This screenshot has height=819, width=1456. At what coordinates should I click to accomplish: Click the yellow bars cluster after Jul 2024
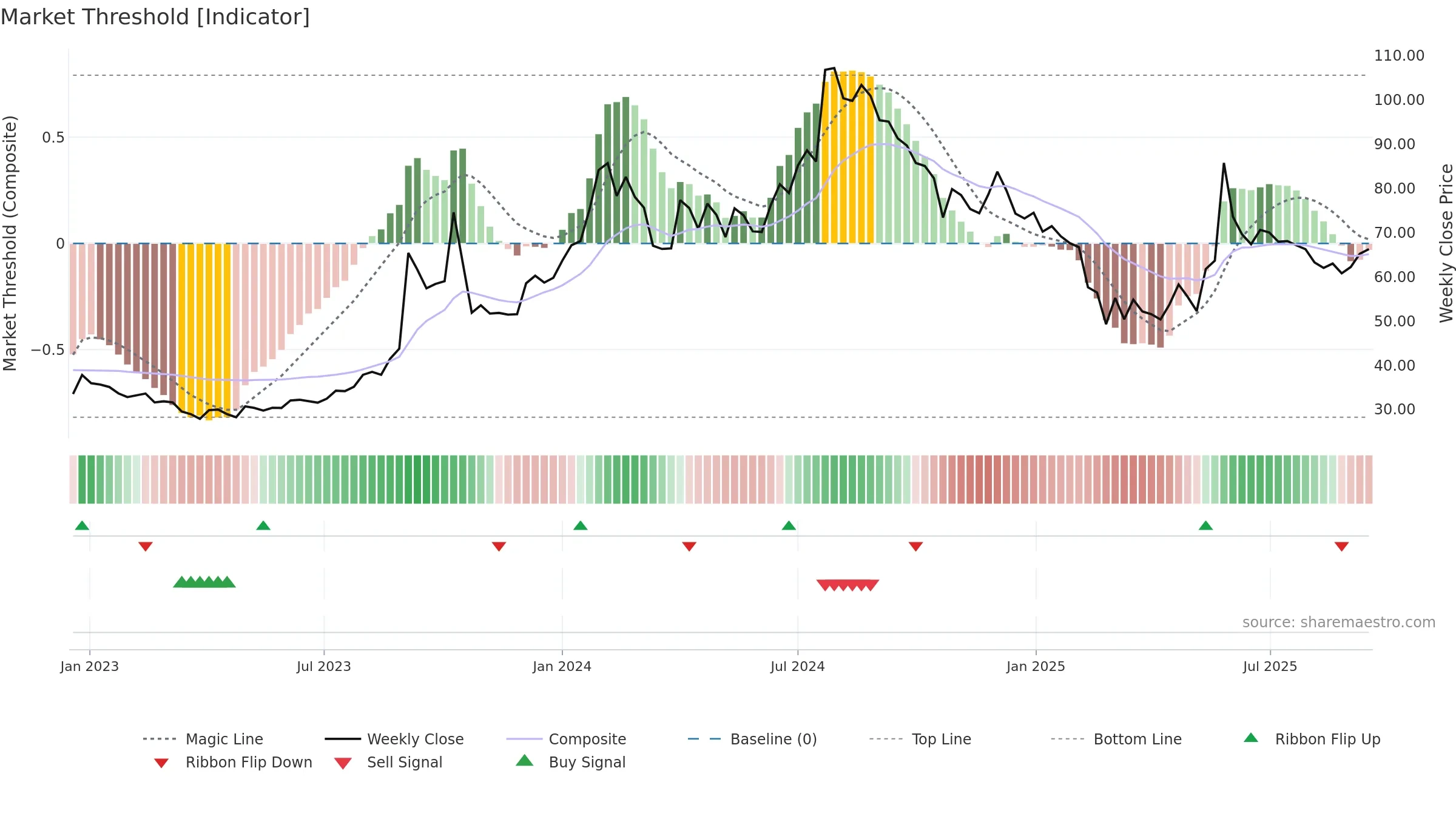[848, 157]
